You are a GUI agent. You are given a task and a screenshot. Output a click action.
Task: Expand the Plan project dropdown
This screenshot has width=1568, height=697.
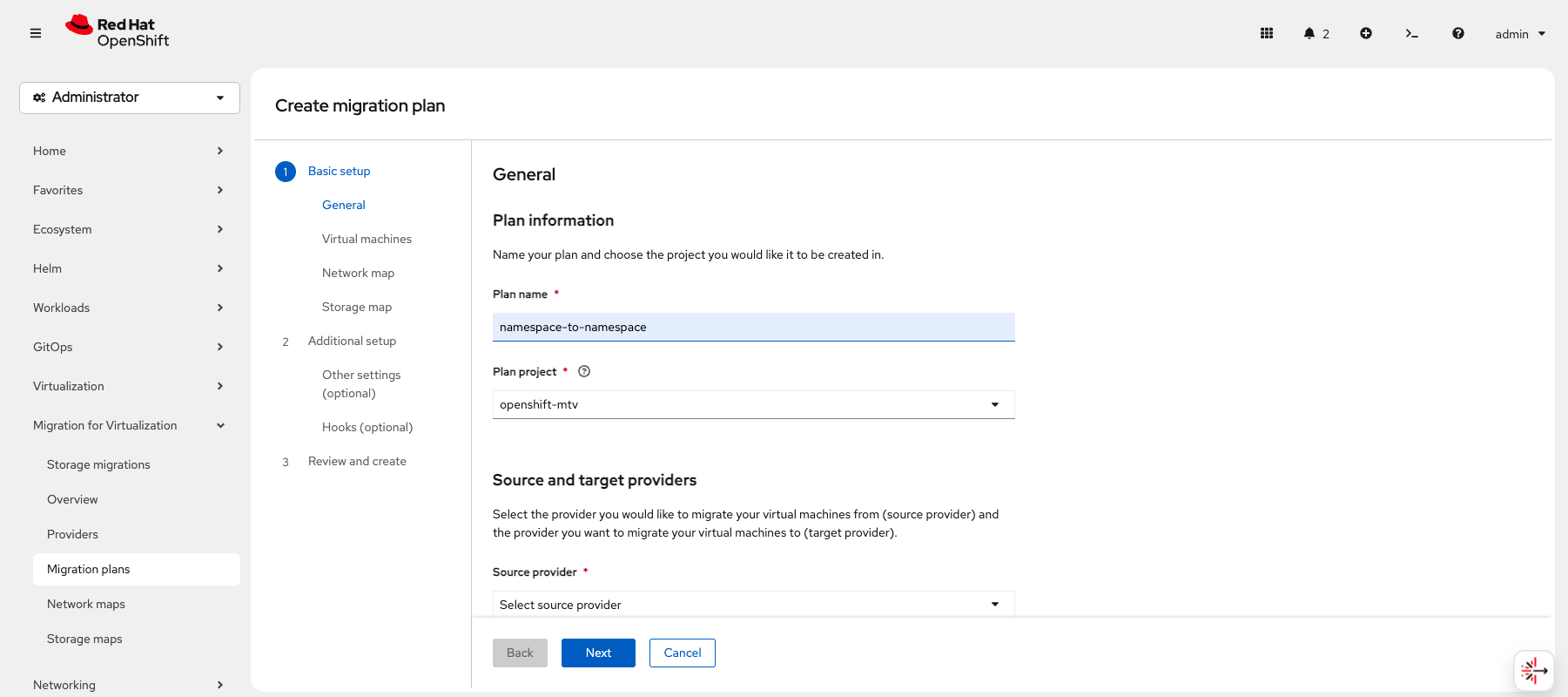tap(753, 404)
